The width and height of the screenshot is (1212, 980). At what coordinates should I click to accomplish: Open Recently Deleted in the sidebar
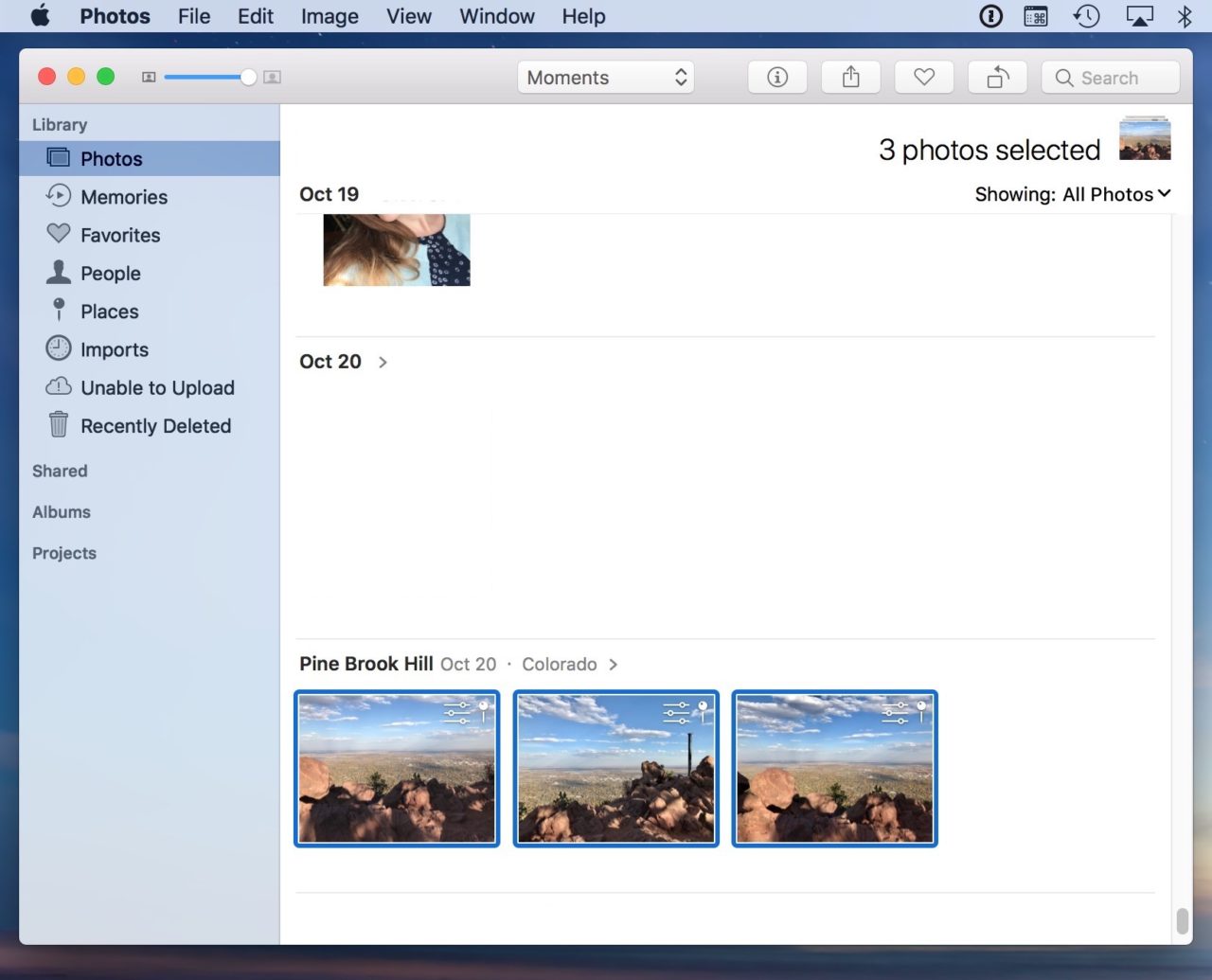(x=150, y=426)
